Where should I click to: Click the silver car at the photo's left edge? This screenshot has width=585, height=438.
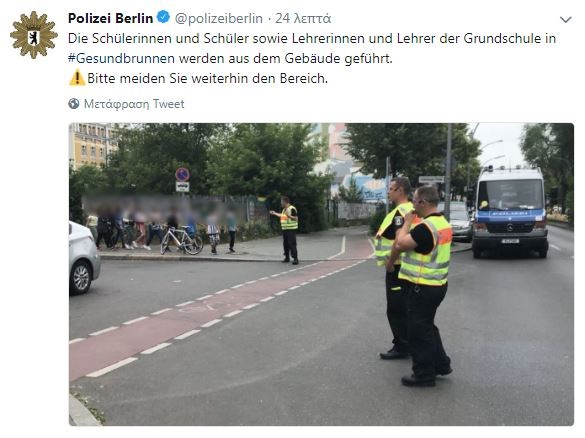(84, 257)
